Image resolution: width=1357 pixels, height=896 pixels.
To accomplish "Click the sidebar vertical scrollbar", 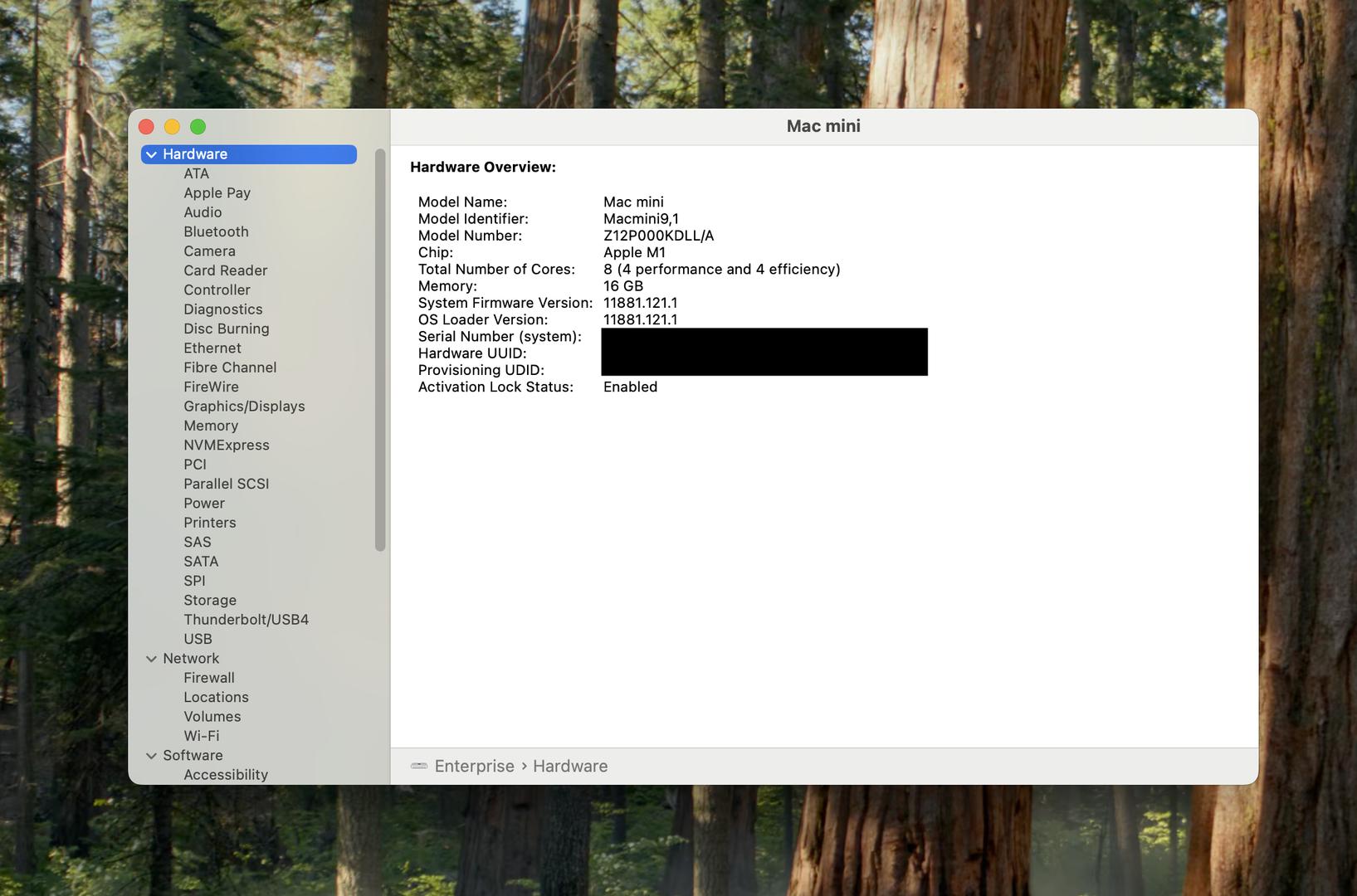I will [x=380, y=350].
